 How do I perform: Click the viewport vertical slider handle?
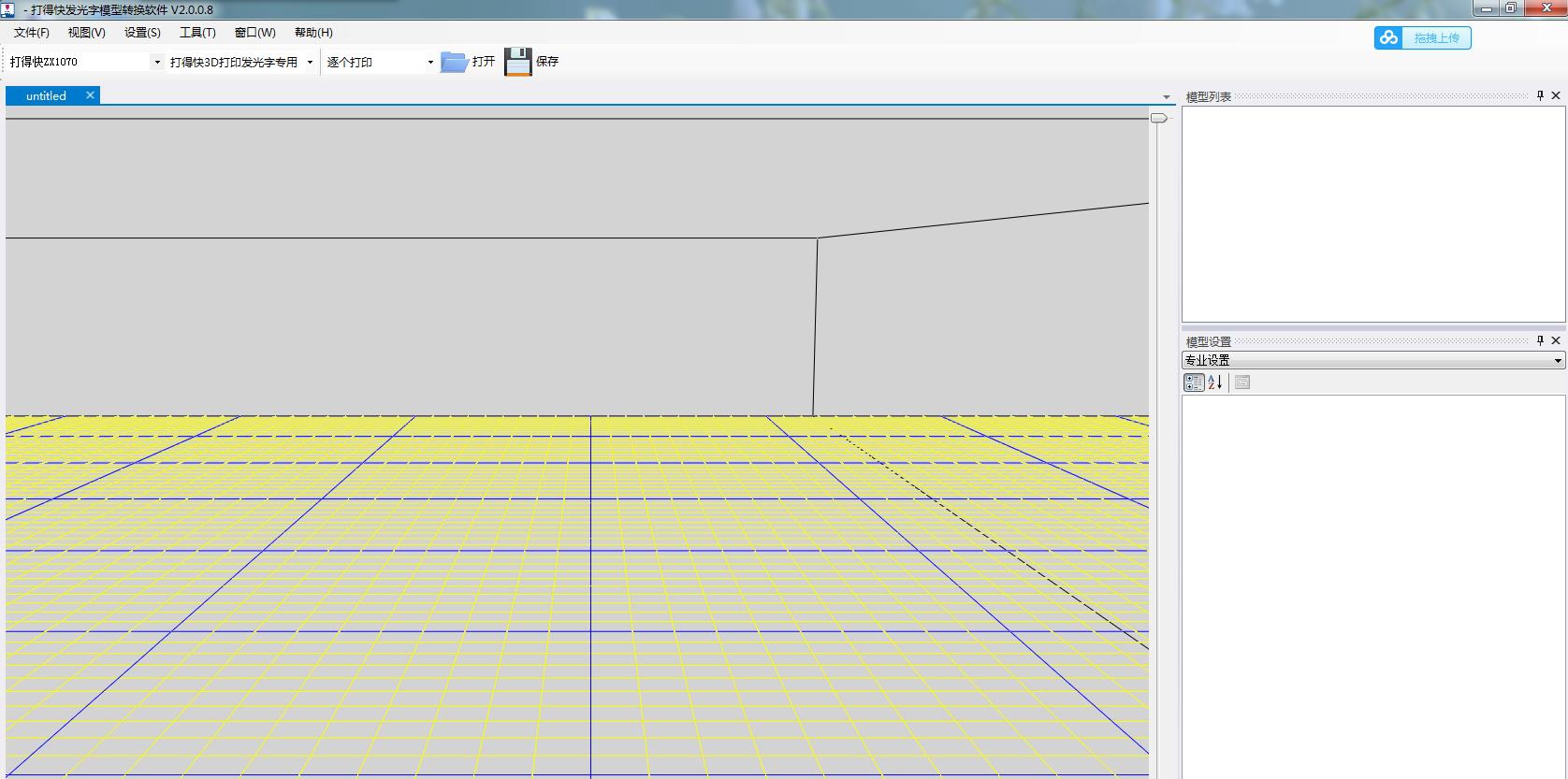point(1158,118)
